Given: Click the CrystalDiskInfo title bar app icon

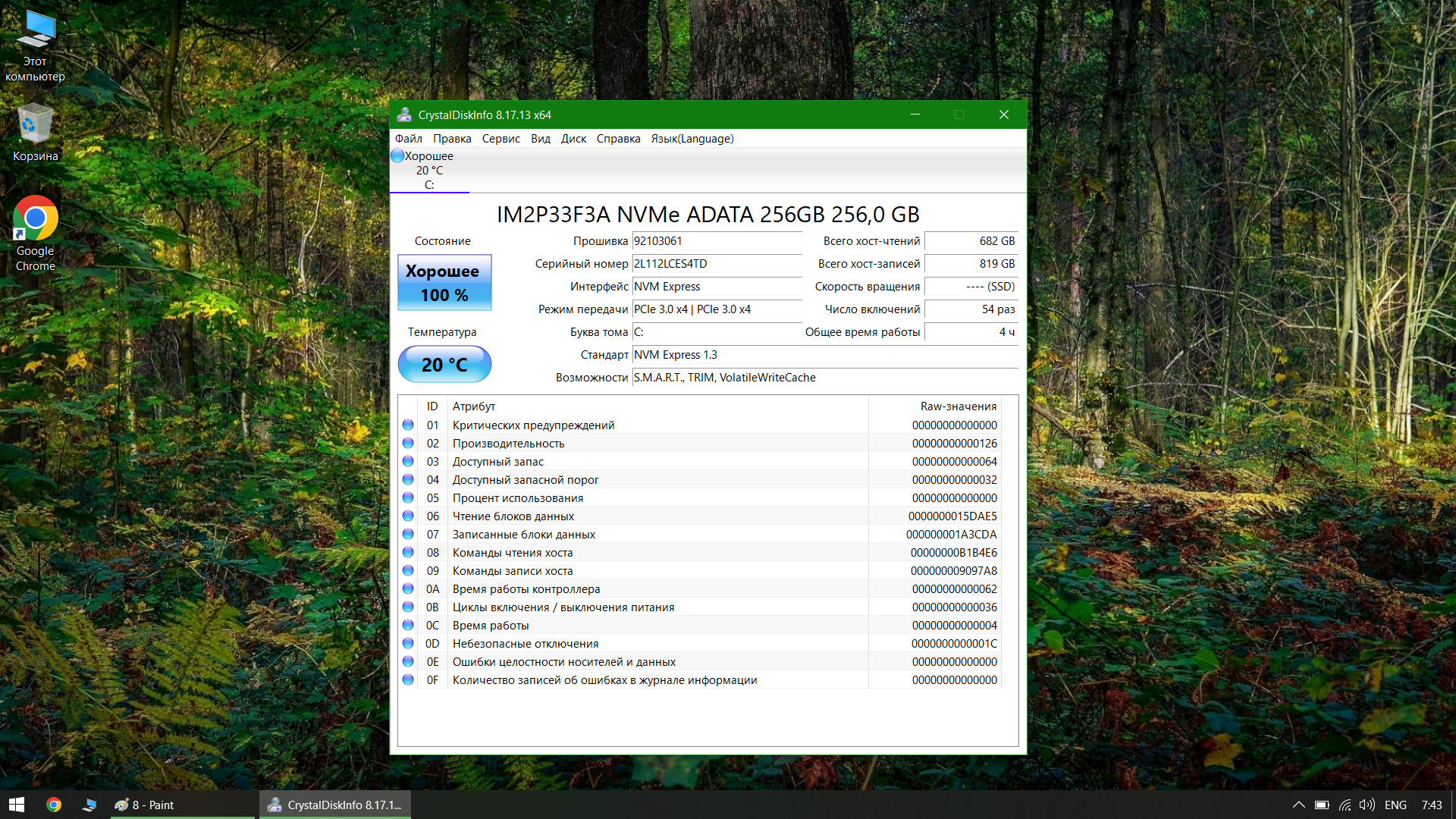Looking at the screenshot, I should point(404,115).
